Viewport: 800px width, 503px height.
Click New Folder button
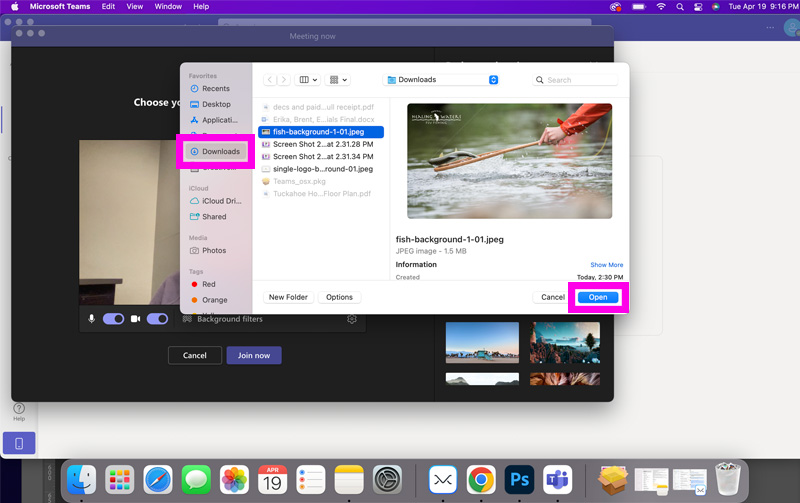point(288,297)
